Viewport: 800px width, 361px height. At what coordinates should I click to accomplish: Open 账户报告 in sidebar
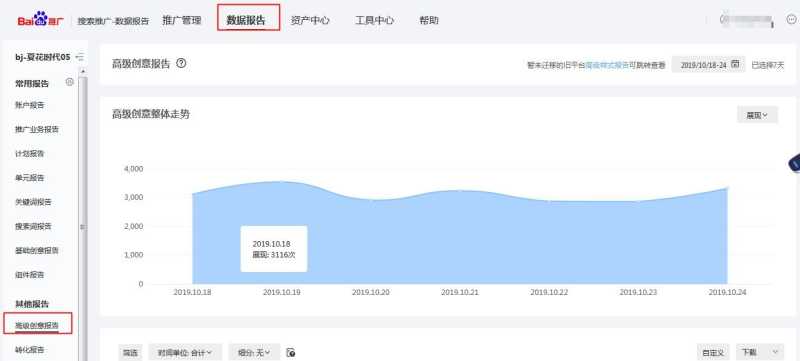pyautogui.click(x=30, y=105)
